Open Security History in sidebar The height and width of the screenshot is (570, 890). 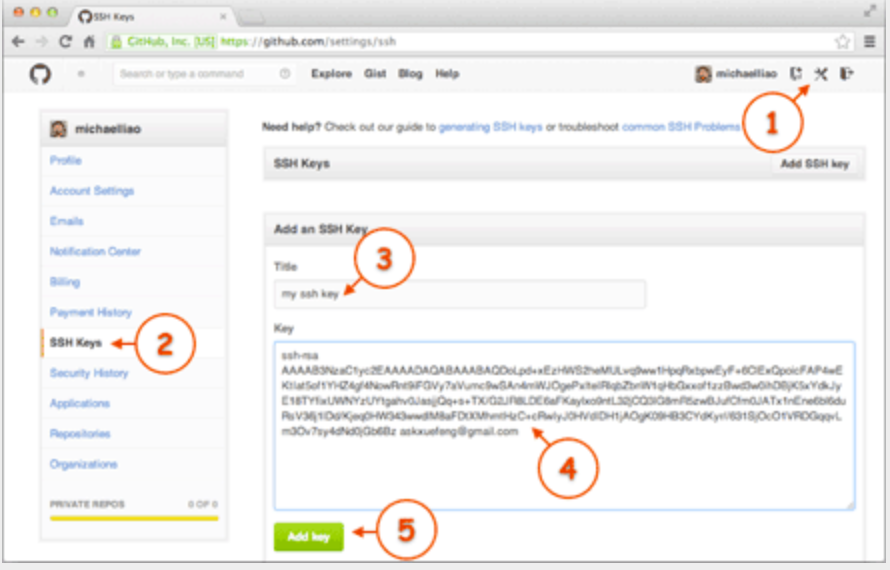click(x=89, y=373)
